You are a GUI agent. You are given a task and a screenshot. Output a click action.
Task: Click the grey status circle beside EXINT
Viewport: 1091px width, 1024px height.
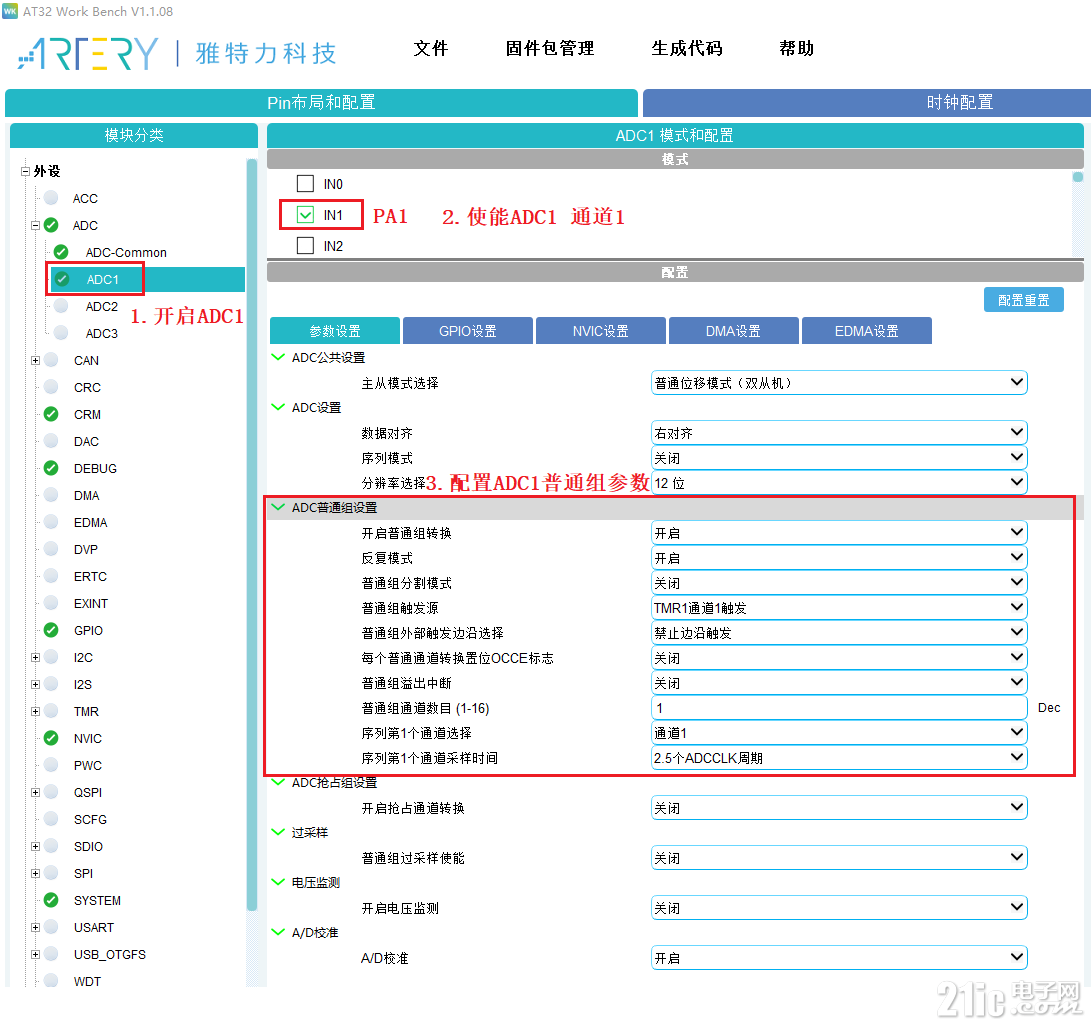click(x=51, y=603)
